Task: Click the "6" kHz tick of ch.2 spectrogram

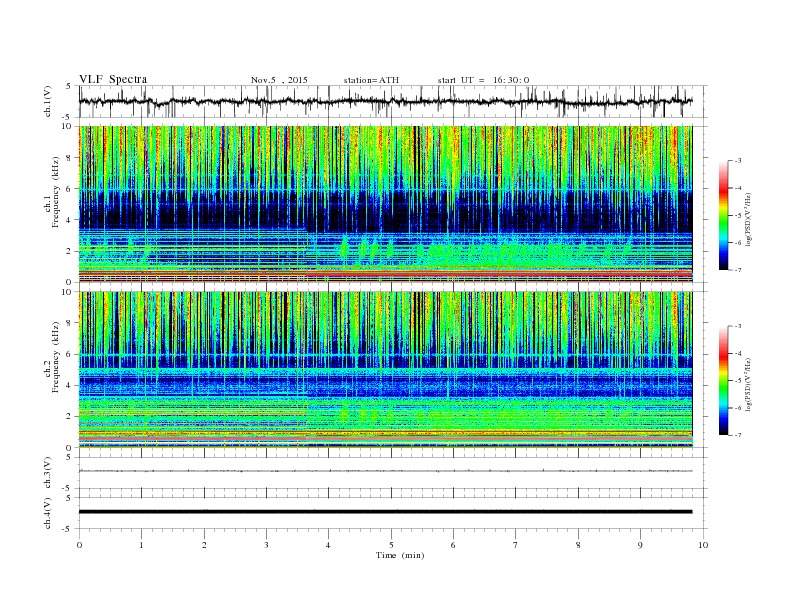Action: (70, 354)
